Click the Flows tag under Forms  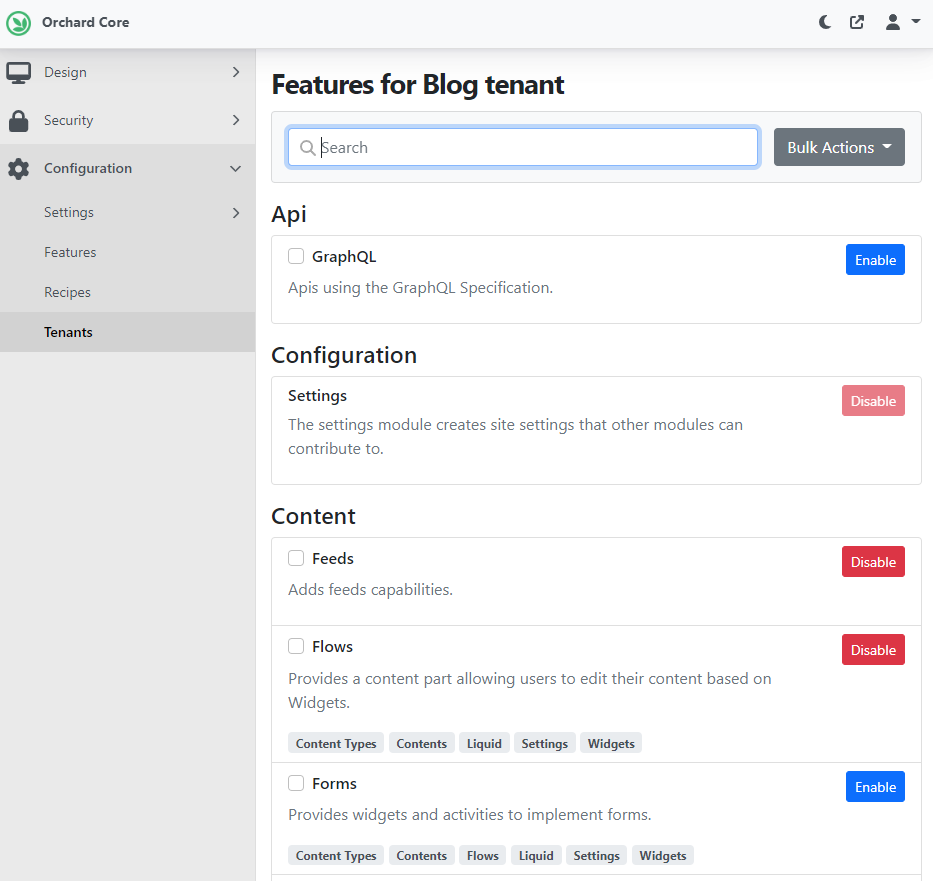[483, 855]
